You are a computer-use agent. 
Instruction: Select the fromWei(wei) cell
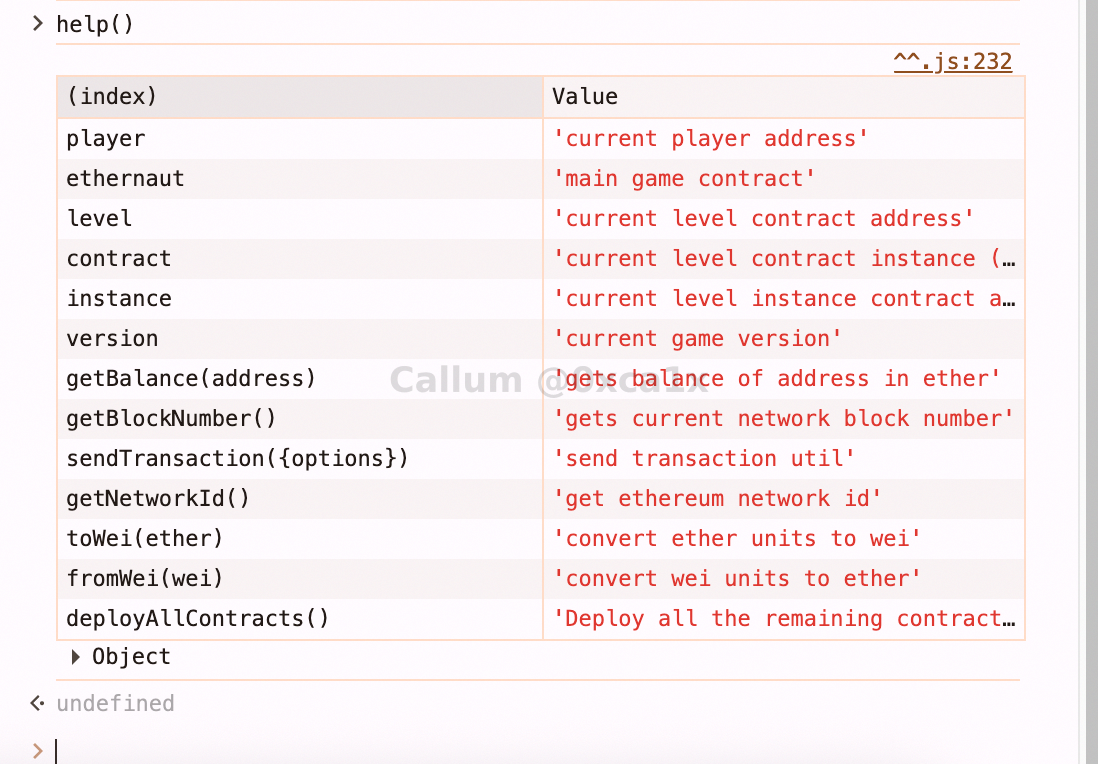pos(300,578)
